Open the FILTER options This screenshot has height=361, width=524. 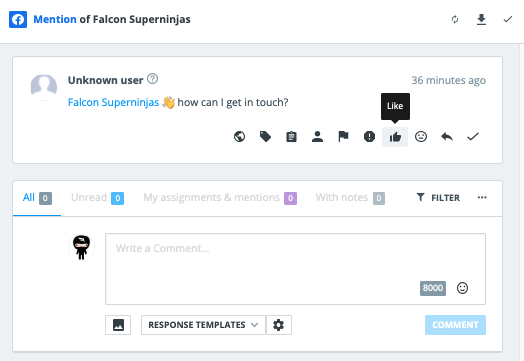point(438,198)
